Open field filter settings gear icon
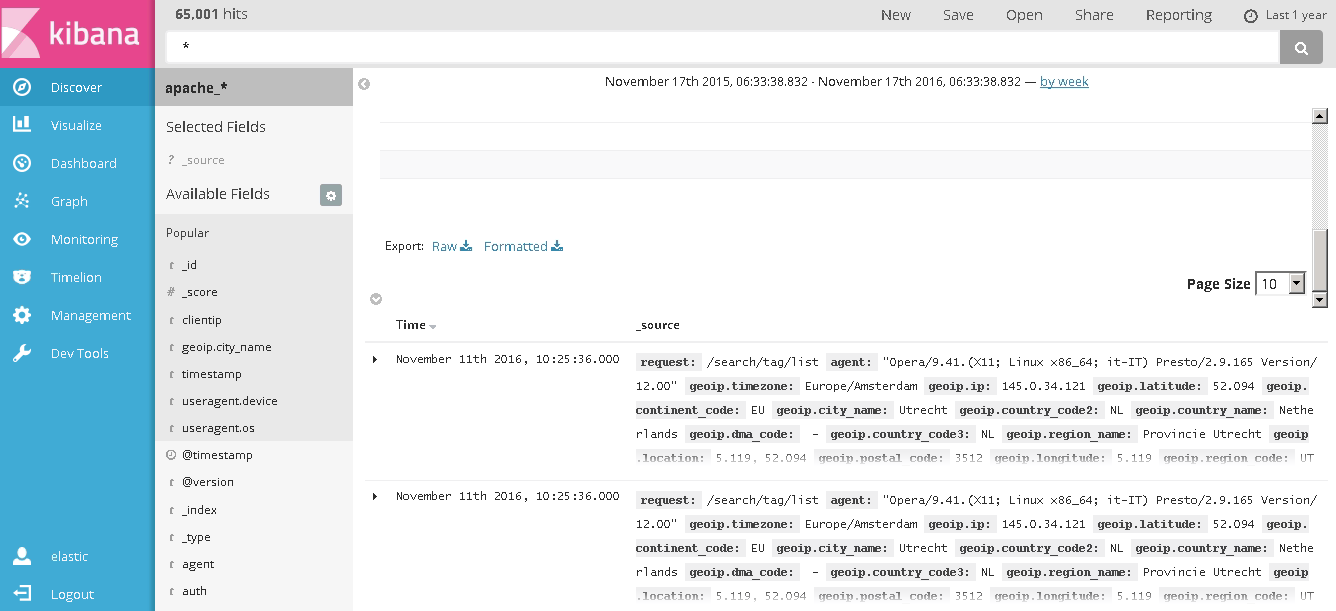This screenshot has height=611, width=1336. coord(331,195)
